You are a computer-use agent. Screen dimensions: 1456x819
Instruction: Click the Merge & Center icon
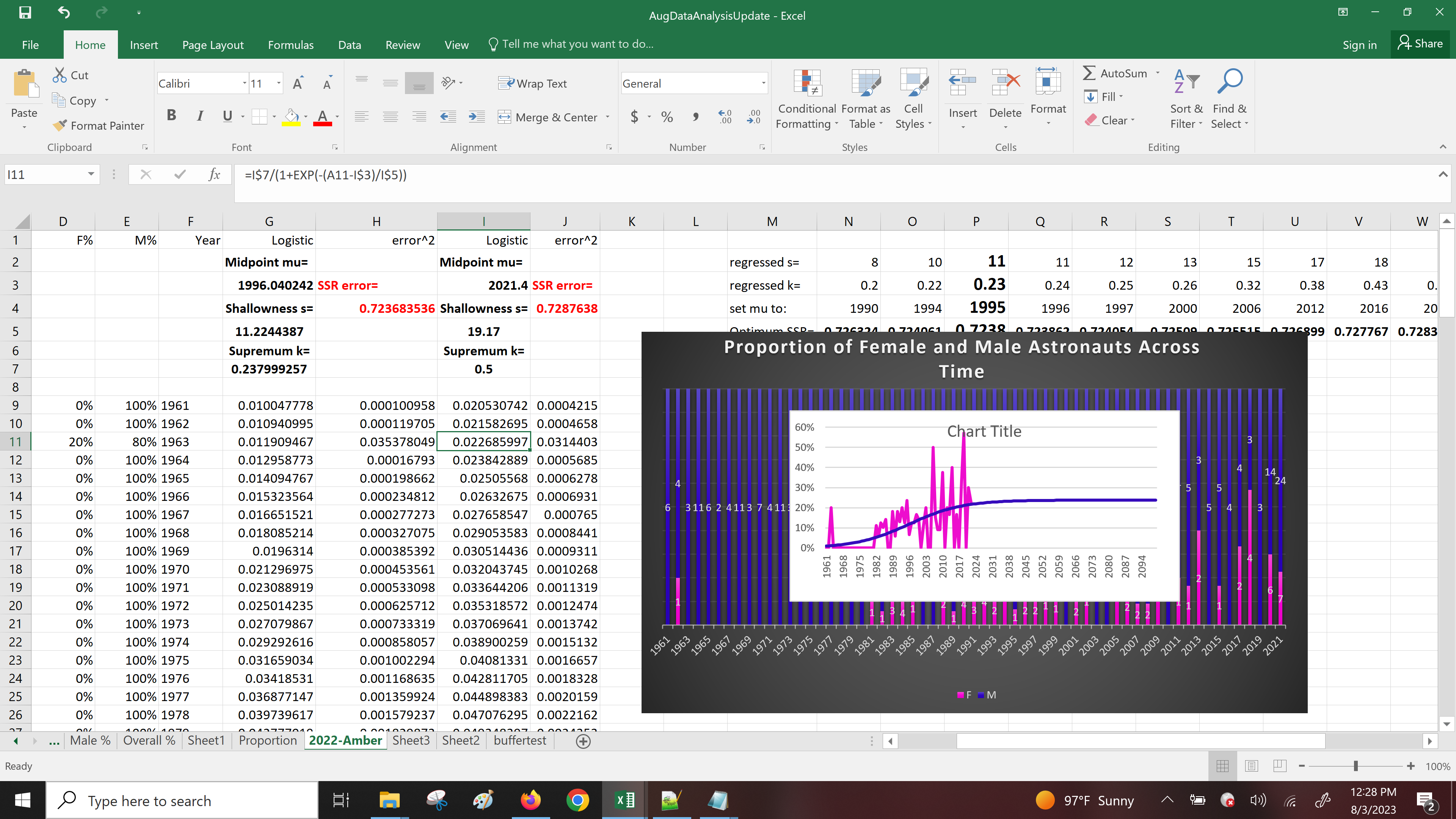coord(504,117)
